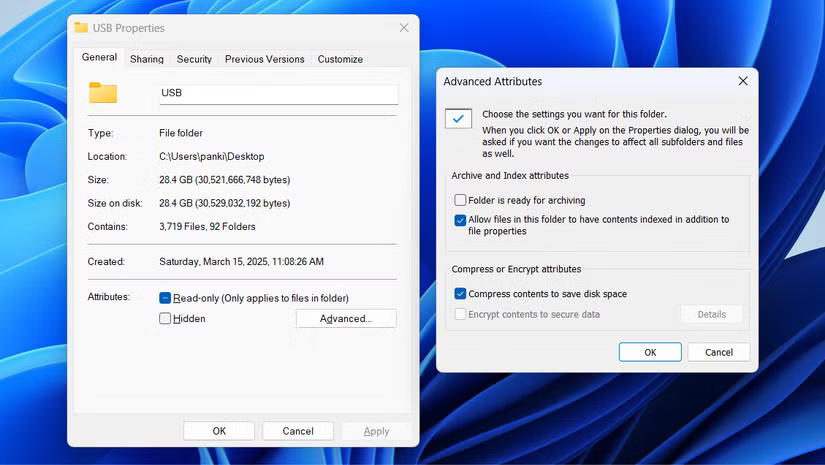Close the USB Properties window with X
The height and width of the screenshot is (465, 825).
tap(403, 28)
